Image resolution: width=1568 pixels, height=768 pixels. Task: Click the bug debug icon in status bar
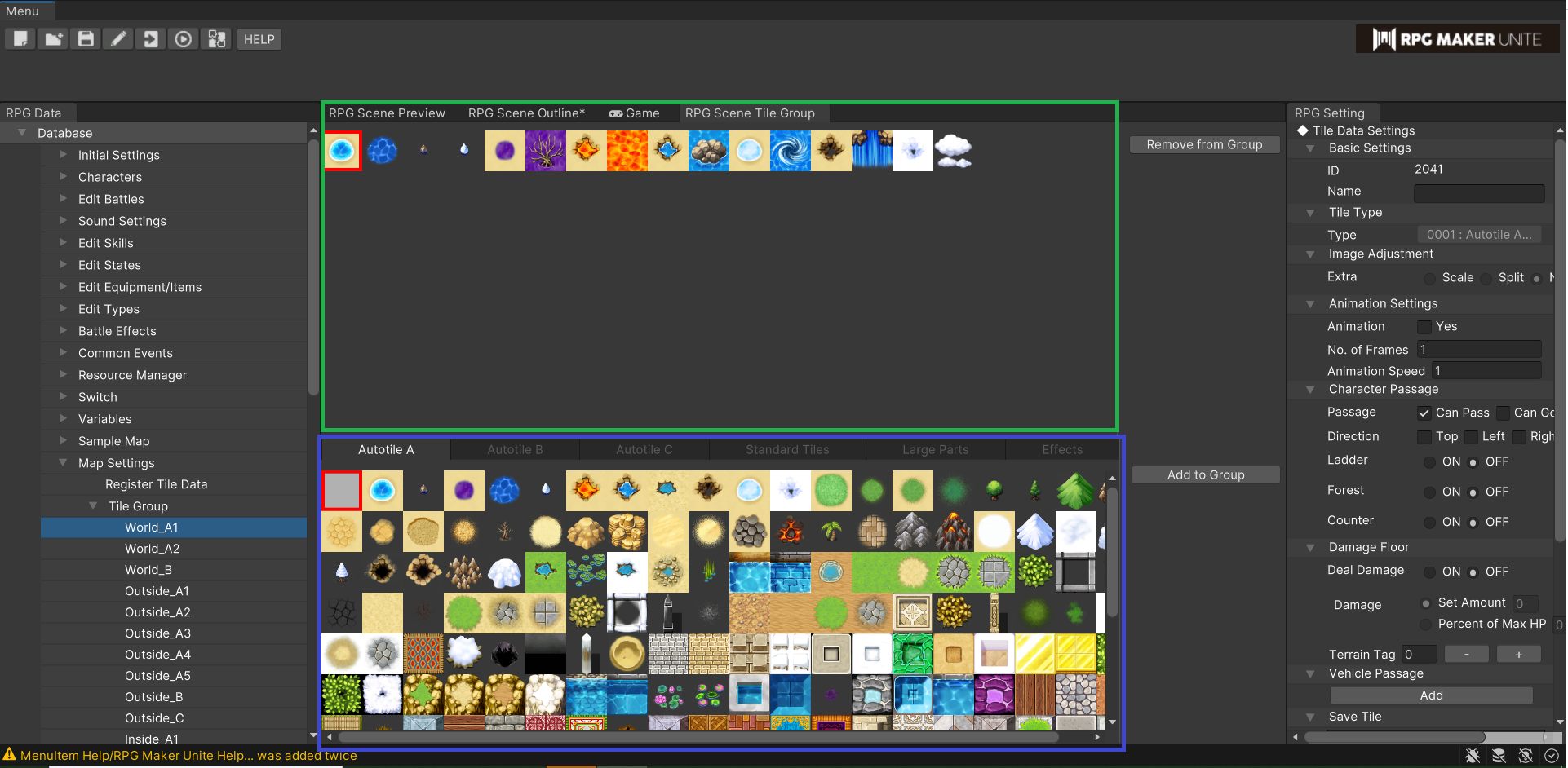coord(1473,756)
